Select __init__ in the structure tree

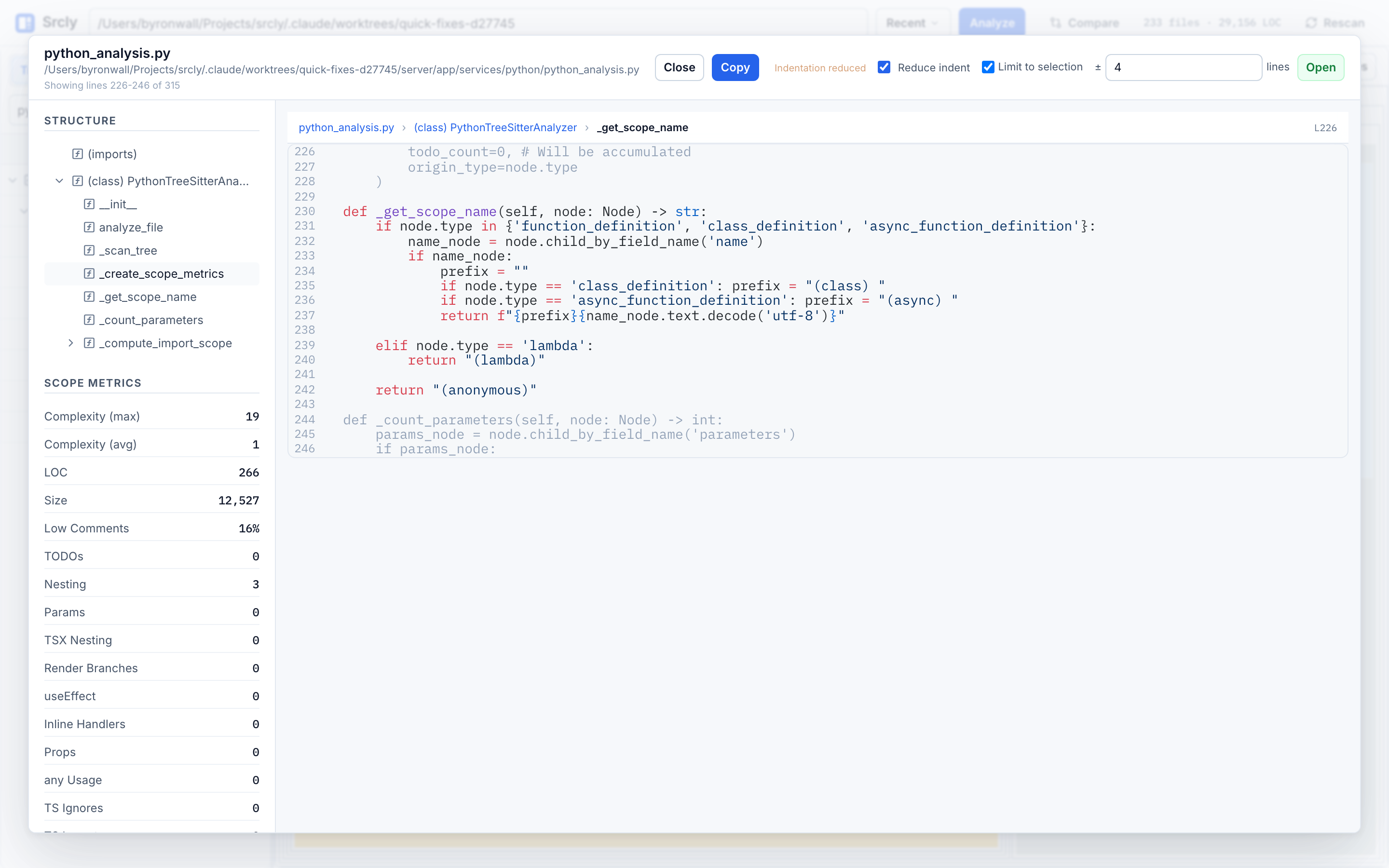click(118, 204)
